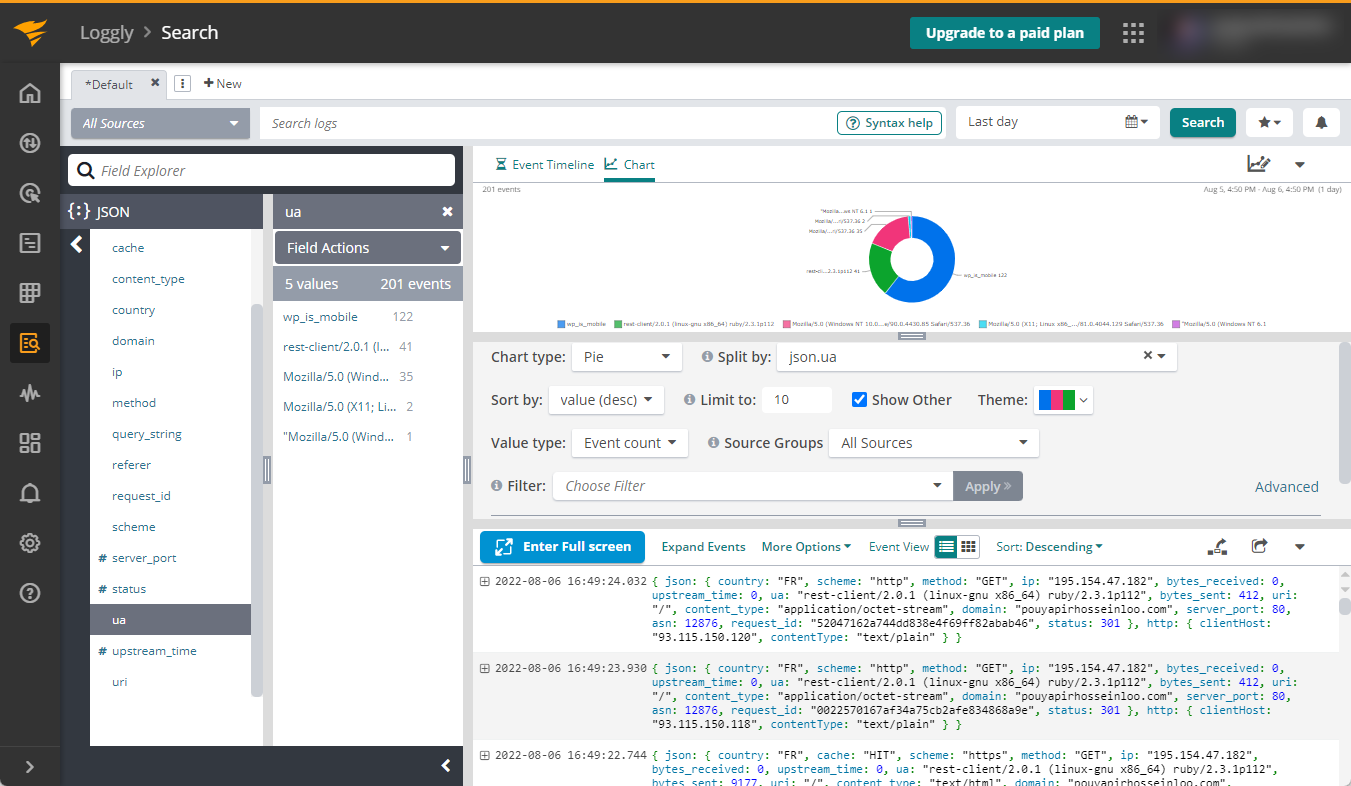
Task: Open the Theme color swatch picker
Action: pos(1063,400)
